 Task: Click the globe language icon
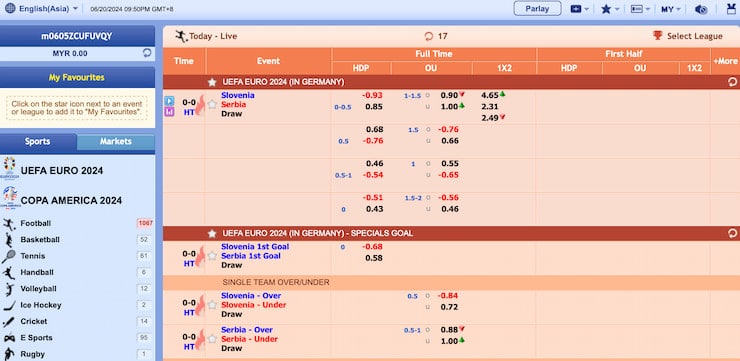tap(10, 8)
